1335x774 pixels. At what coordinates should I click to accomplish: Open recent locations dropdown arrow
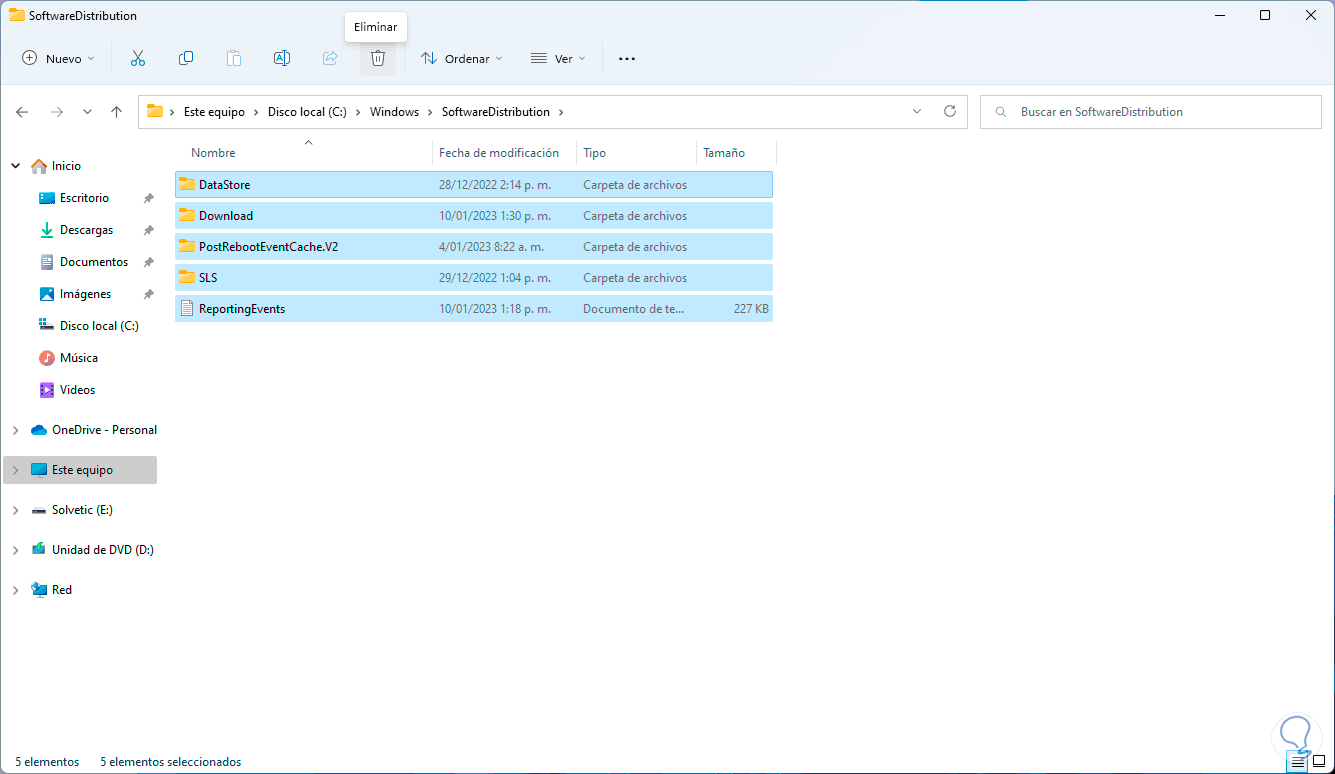point(87,112)
